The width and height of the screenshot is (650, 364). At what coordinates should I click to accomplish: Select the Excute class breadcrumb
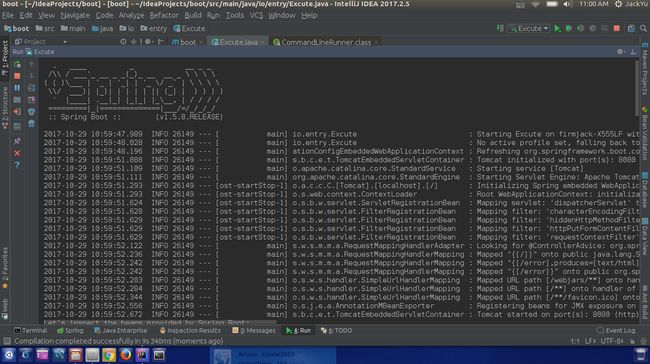pyautogui.click(x=189, y=29)
